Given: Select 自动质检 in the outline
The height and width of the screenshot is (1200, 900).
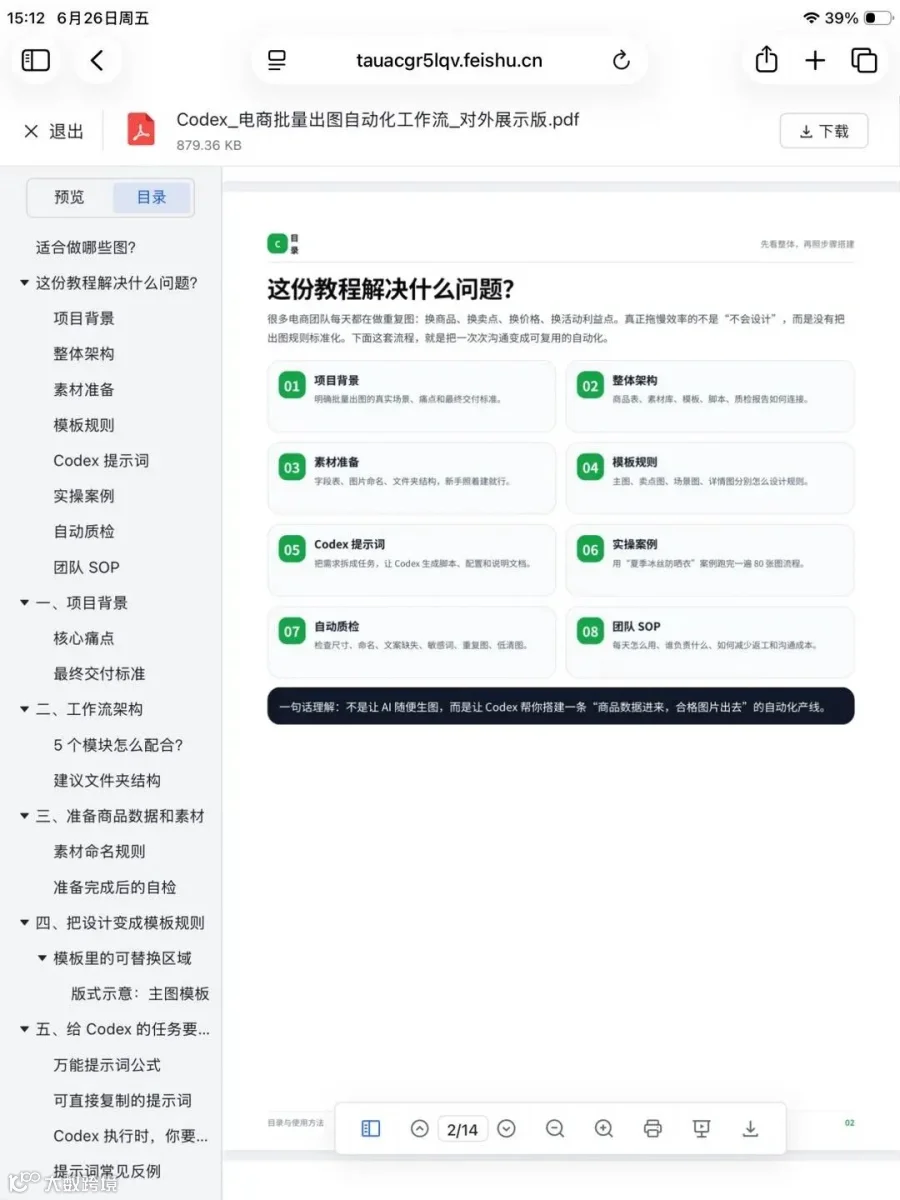Looking at the screenshot, I should click(x=84, y=532).
